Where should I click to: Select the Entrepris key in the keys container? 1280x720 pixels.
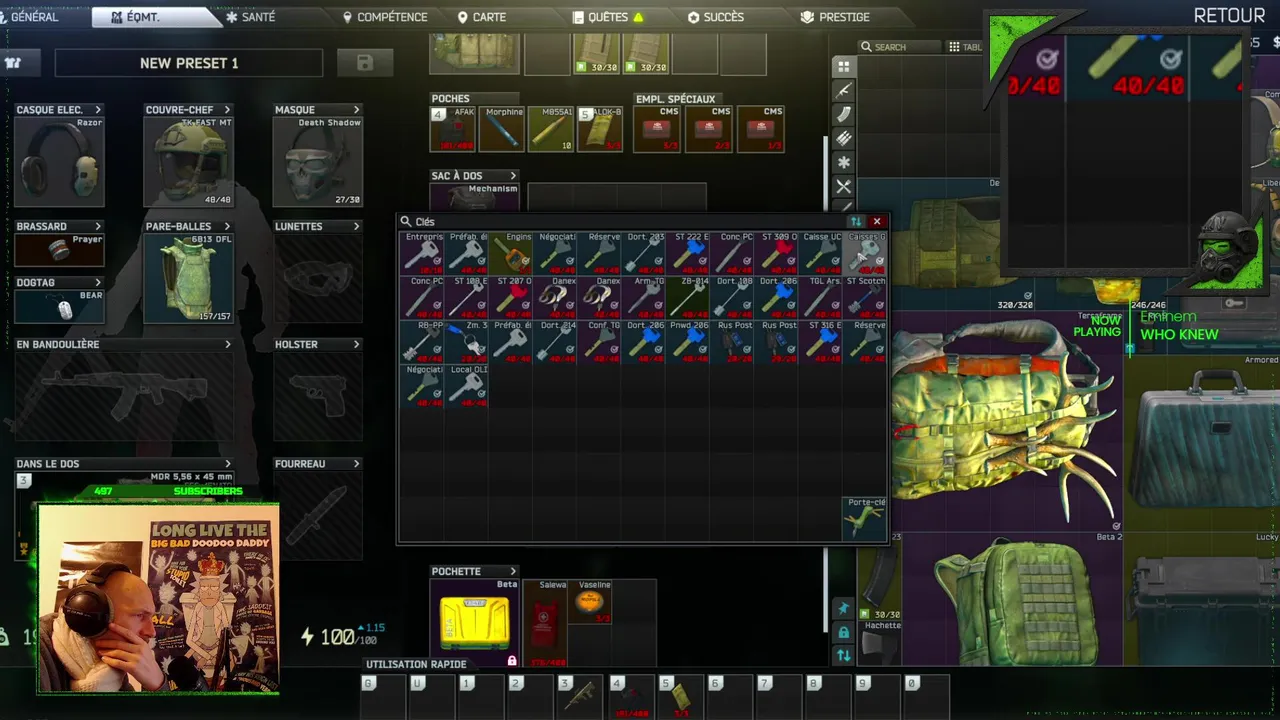click(422, 253)
